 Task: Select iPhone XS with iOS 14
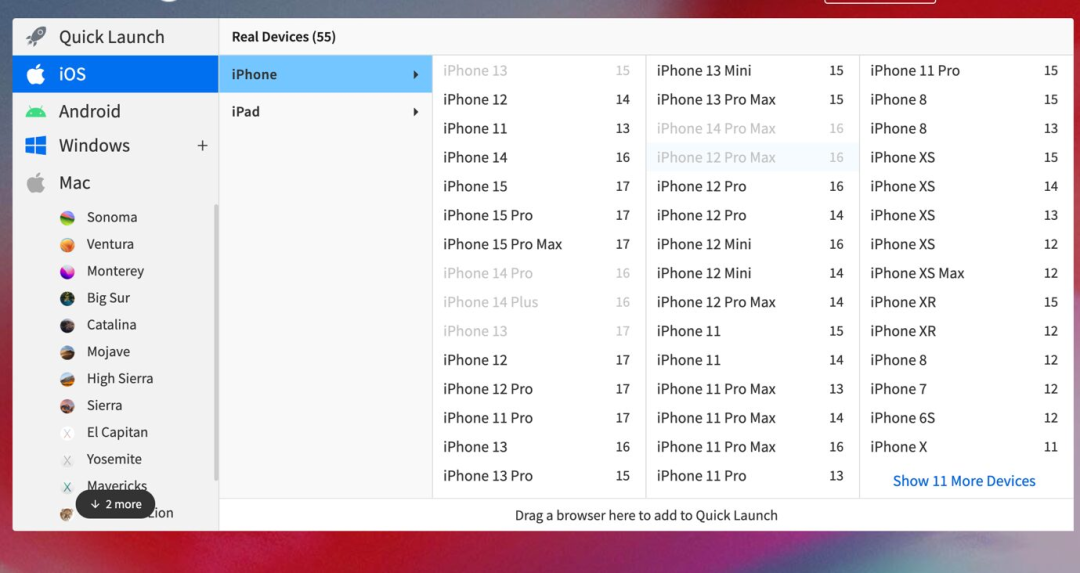point(965,186)
